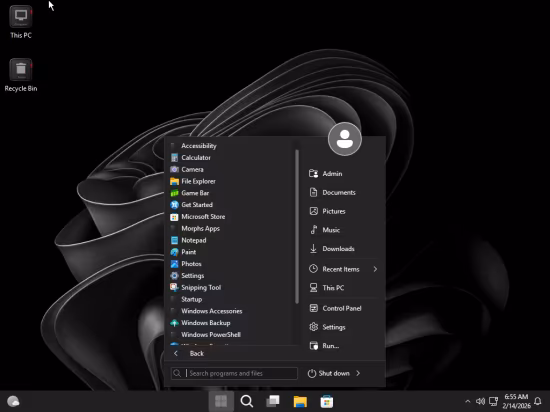Open File Explorer from the taskbar
The height and width of the screenshot is (412, 550).
click(x=300, y=401)
